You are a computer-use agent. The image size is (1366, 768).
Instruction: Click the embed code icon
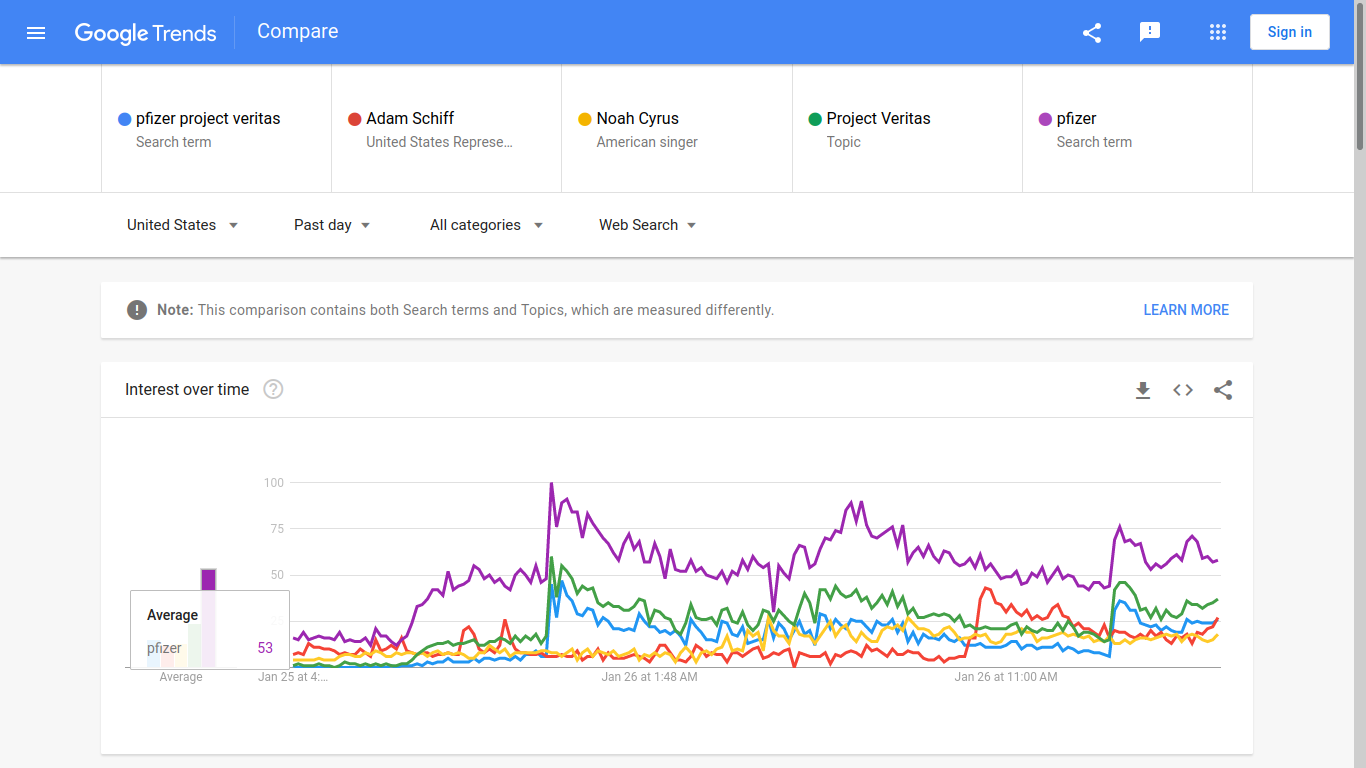[1183, 390]
